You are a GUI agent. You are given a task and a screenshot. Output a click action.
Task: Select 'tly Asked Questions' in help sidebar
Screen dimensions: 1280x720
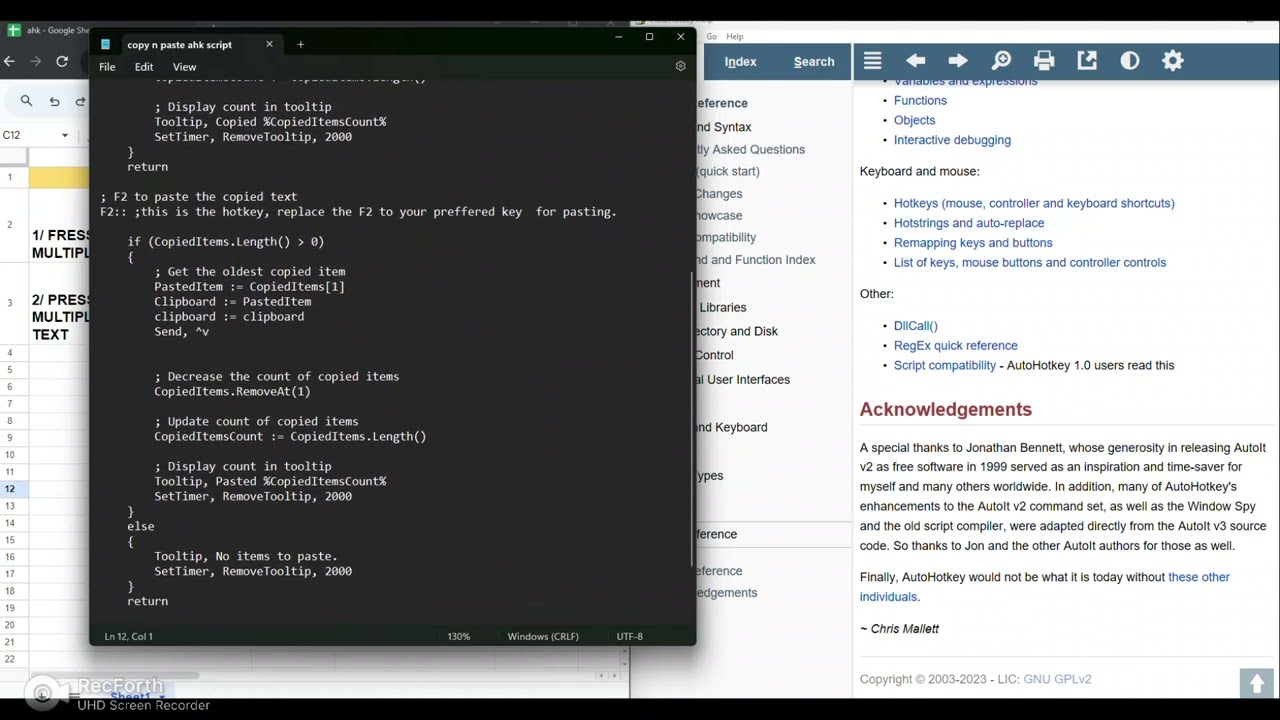pyautogui.click(x=751, y=149)
